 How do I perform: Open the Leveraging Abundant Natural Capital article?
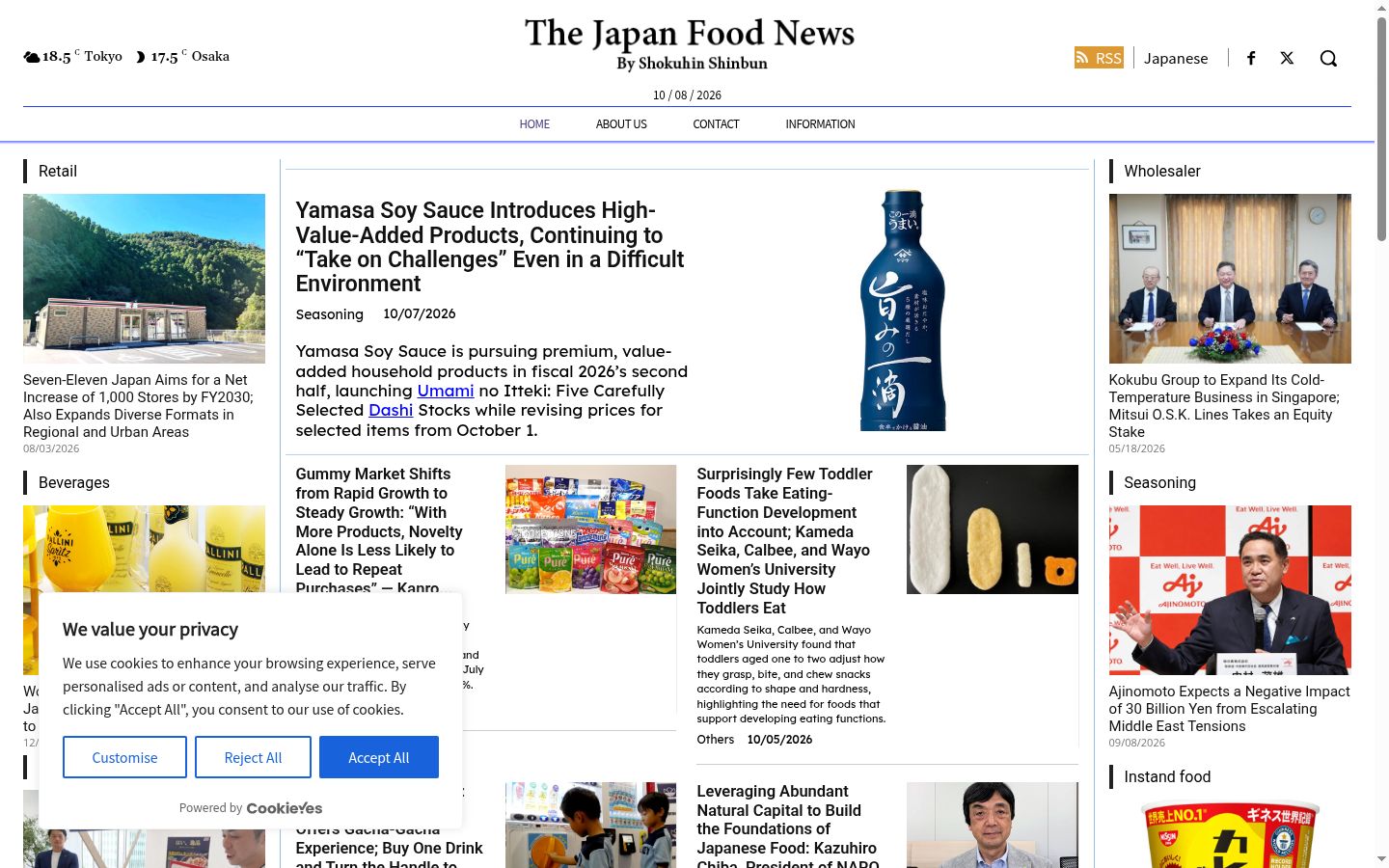tap(787, 826)
